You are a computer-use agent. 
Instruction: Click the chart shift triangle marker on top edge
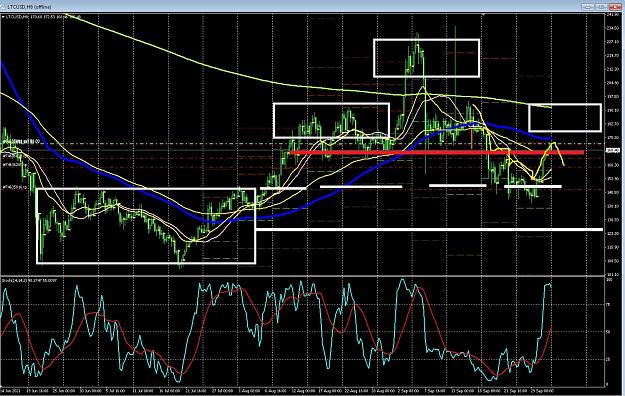pos(483,15)
